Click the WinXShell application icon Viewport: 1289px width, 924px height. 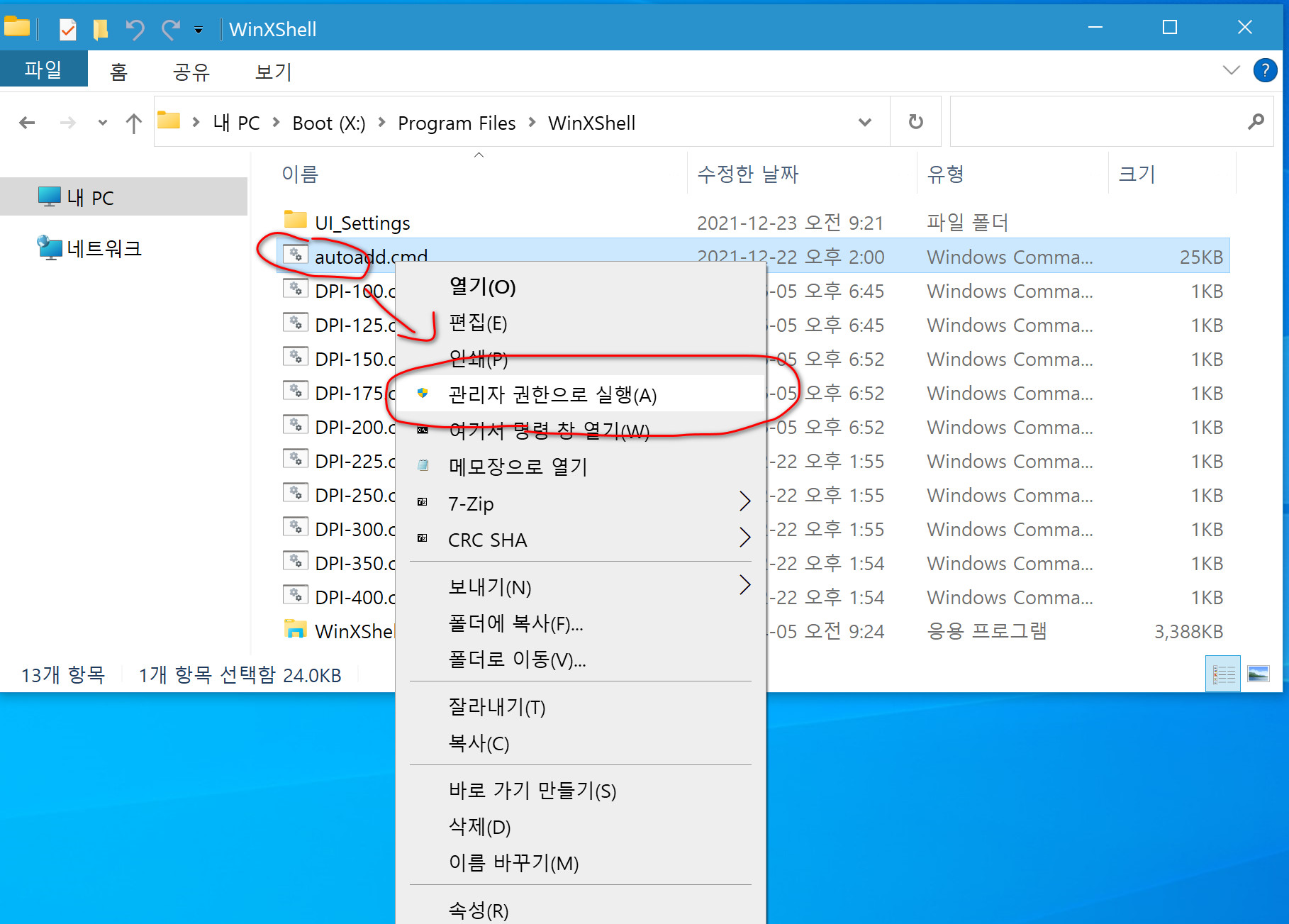(295, 630)
